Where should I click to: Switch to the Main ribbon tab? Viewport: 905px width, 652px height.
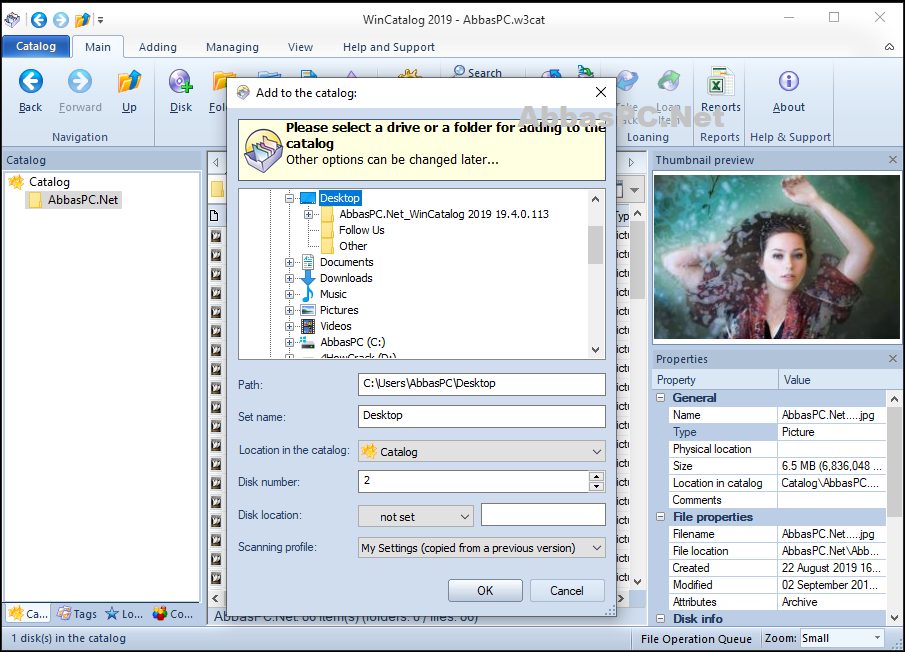[x=98, y=47]
